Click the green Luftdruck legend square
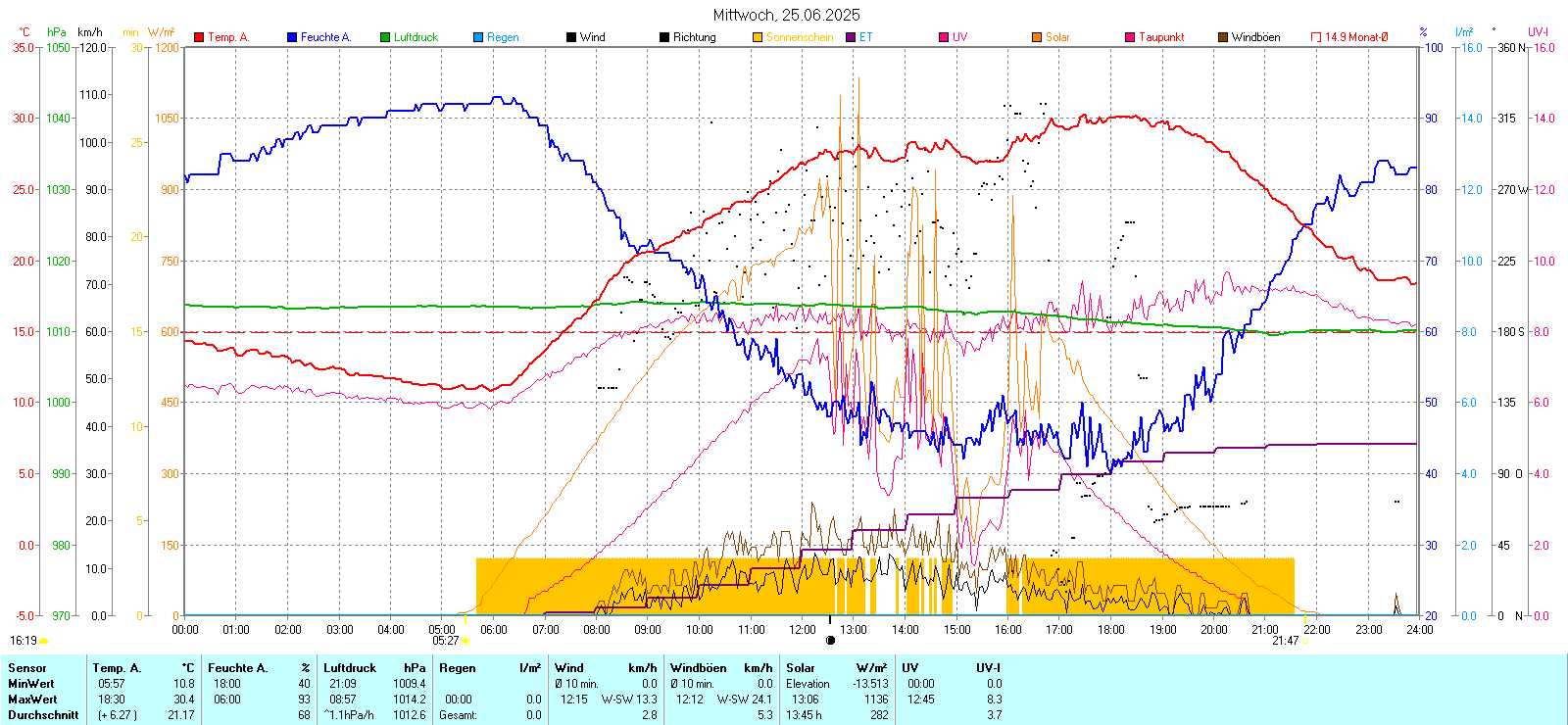Image resolution: width=1568 pixels, height=725 pixels. [x=385, y=37]
